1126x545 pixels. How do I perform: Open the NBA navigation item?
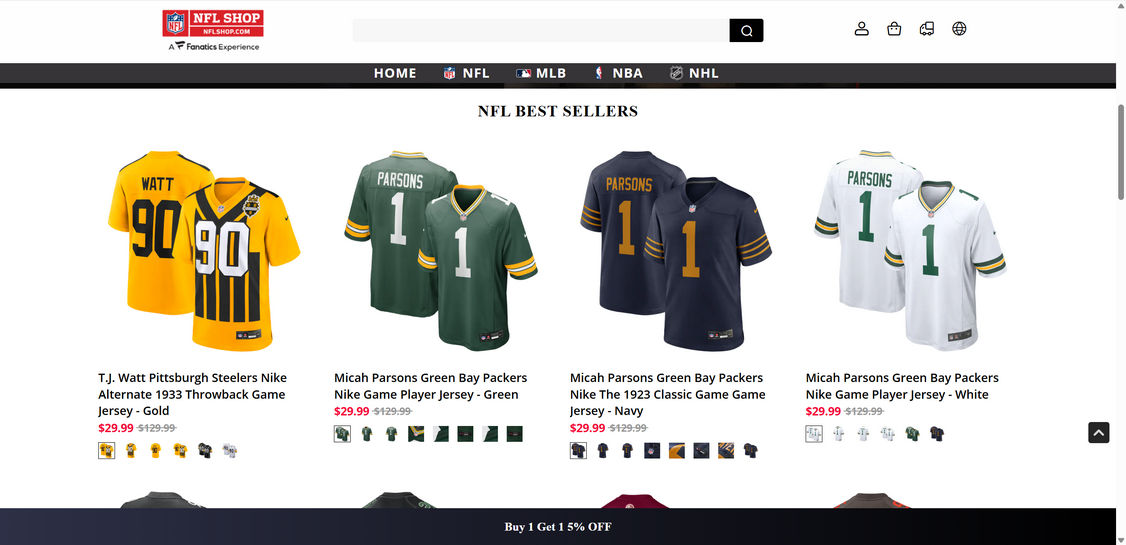(618, 73)
